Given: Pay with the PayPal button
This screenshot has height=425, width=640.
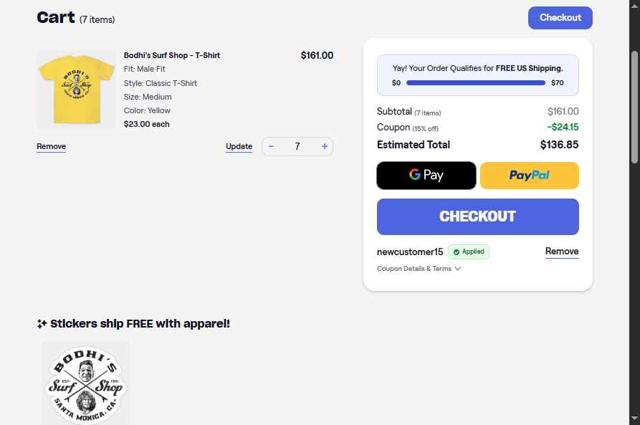Looking at the screenshot, I should click(529, 175).
